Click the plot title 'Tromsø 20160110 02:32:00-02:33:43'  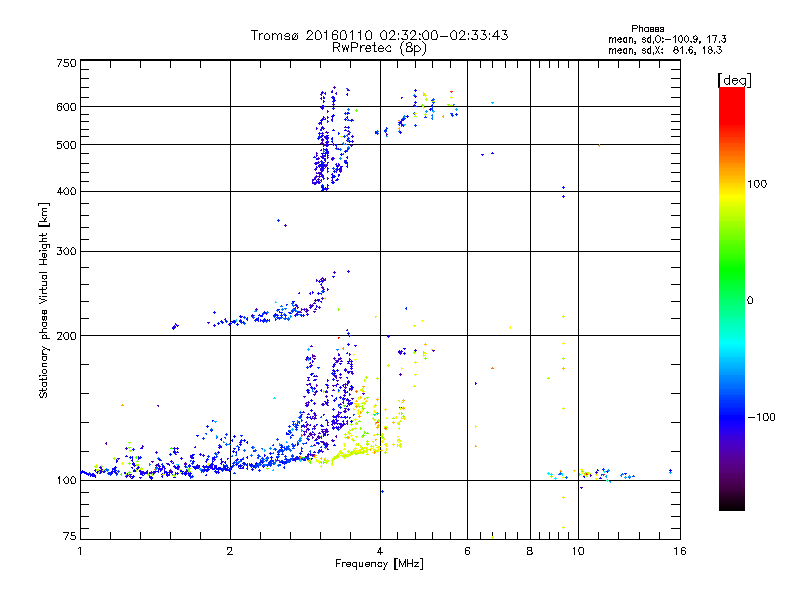(379, 35)
